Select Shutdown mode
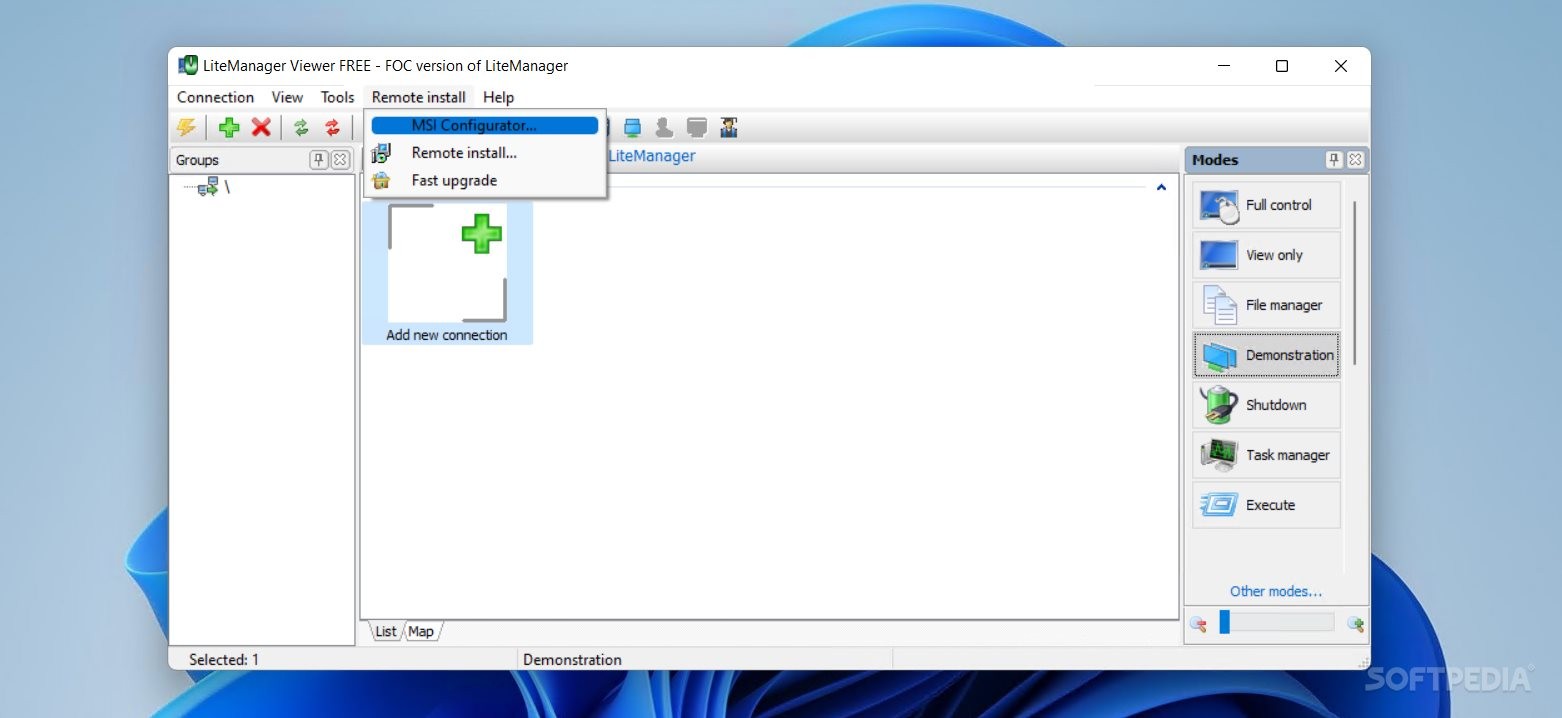Screen dimensions: 1562x718 click(x=1266, y=405)
